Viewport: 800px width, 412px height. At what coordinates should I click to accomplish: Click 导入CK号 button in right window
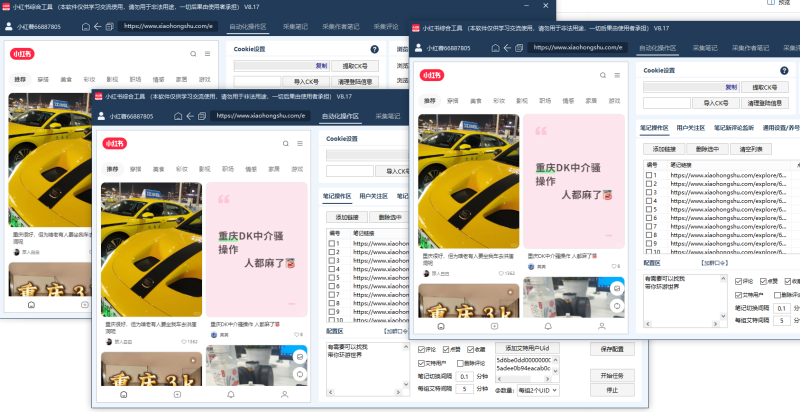(715, 103)
